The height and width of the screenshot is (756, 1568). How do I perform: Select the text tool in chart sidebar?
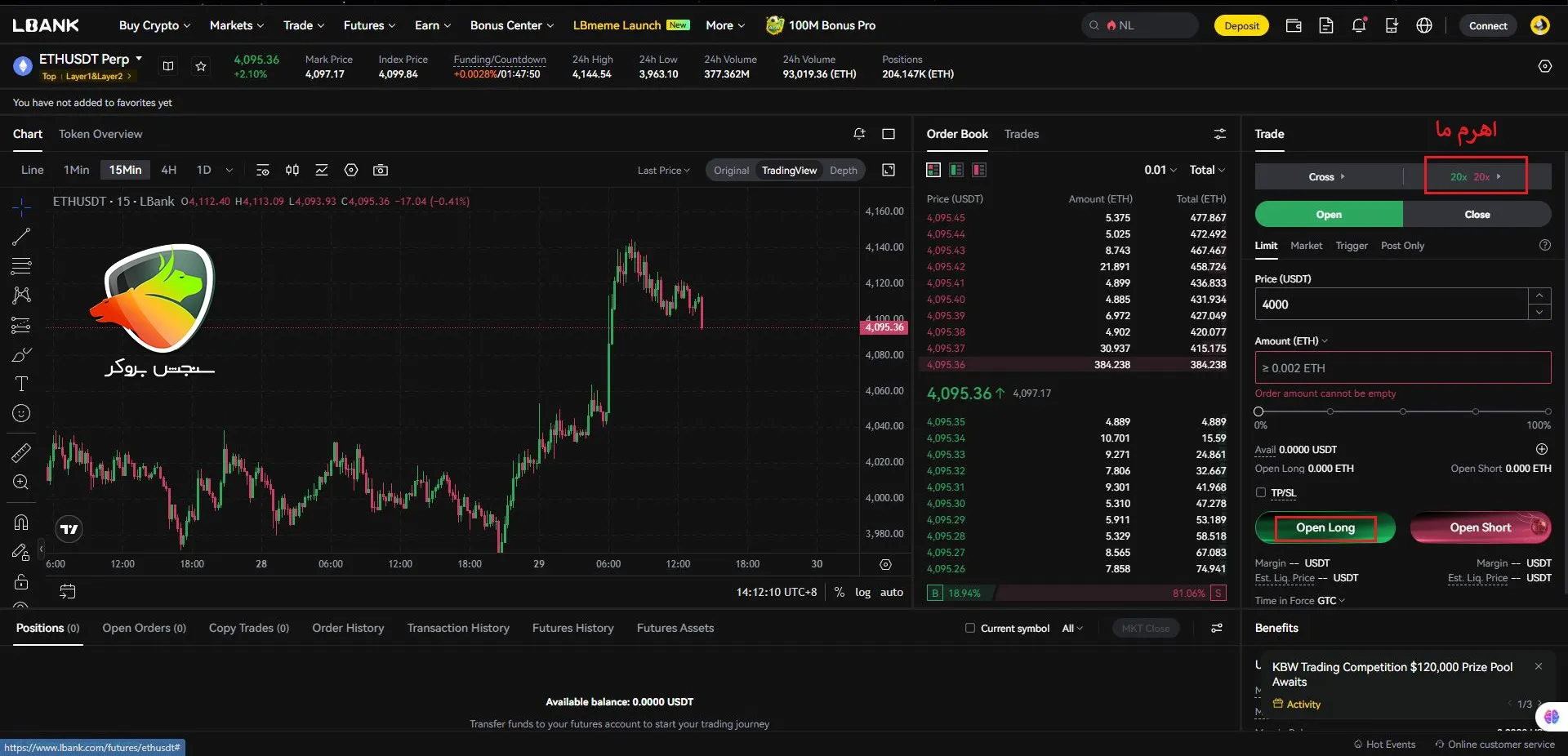(21, 384)
